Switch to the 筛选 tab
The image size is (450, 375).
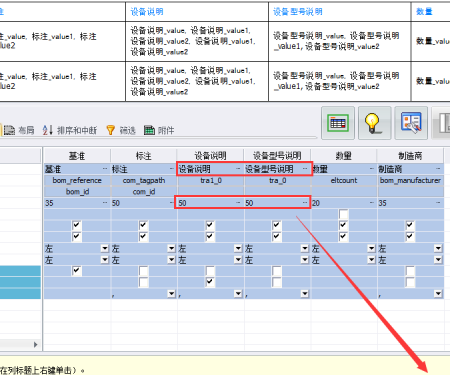121,130
